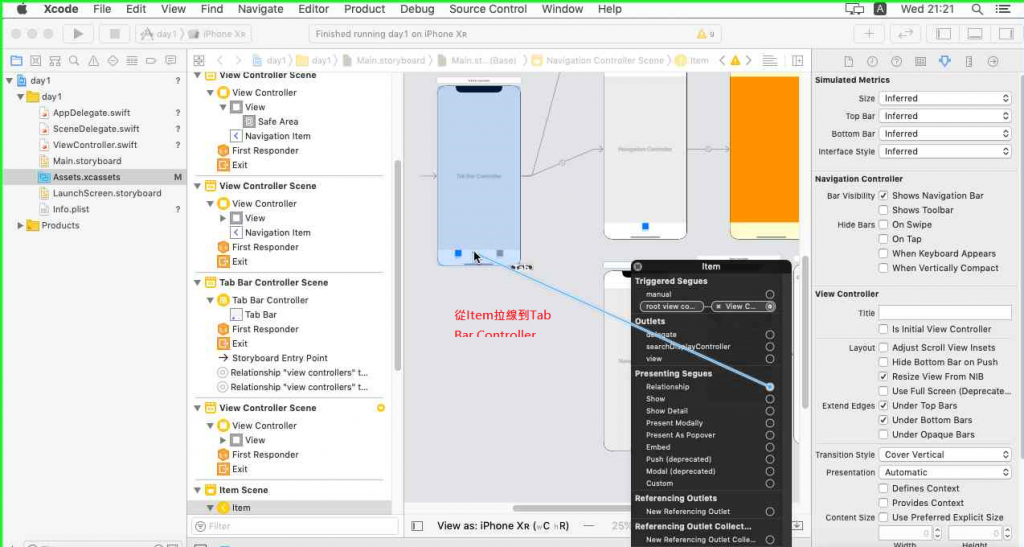
Task: Click the Present Modally segue circle
Action: coord(770,423)
